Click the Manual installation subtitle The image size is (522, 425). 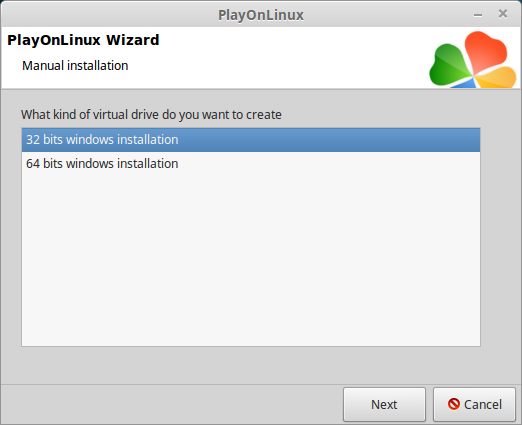(75, 66)
